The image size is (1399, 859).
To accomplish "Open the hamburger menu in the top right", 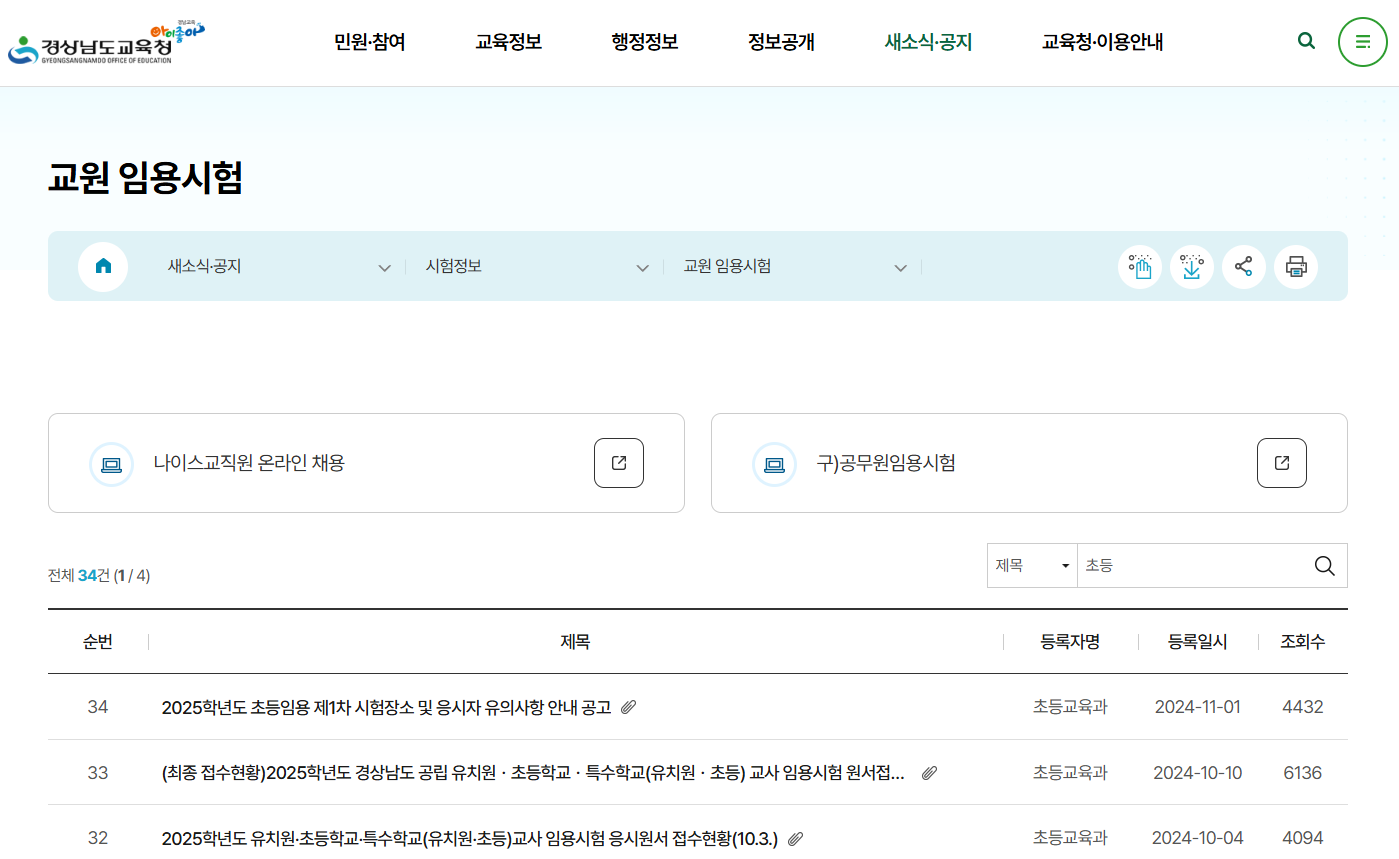I will pos(1362,42).
